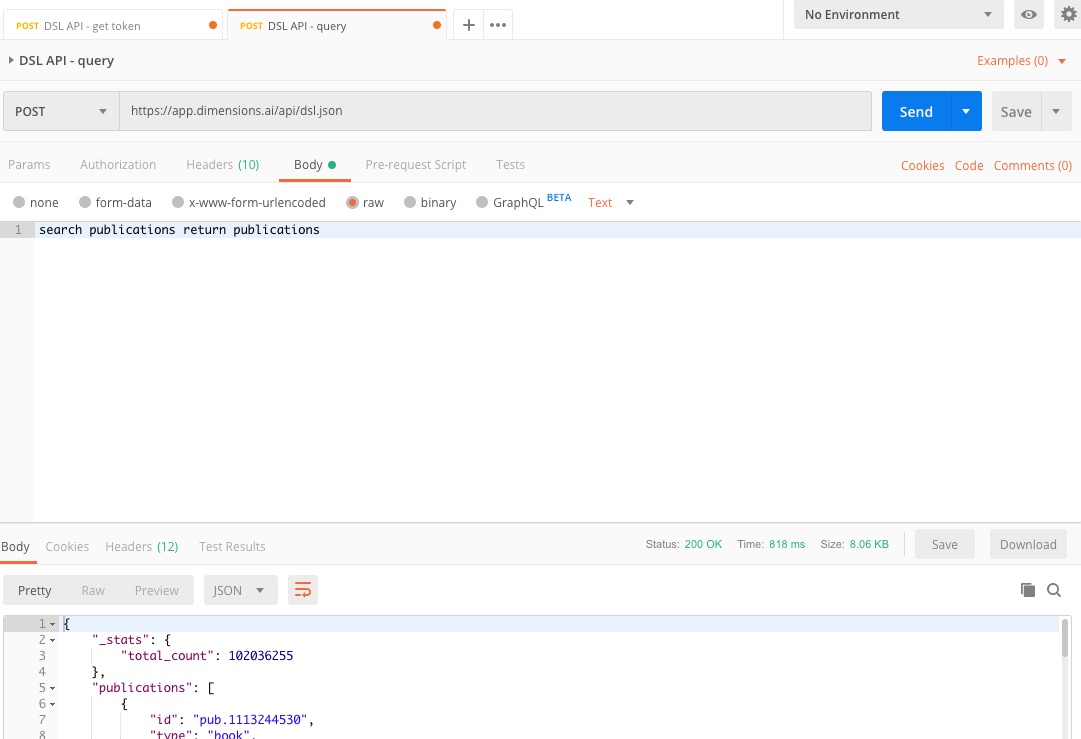Switch response view to Pretty

coord(34,590)
